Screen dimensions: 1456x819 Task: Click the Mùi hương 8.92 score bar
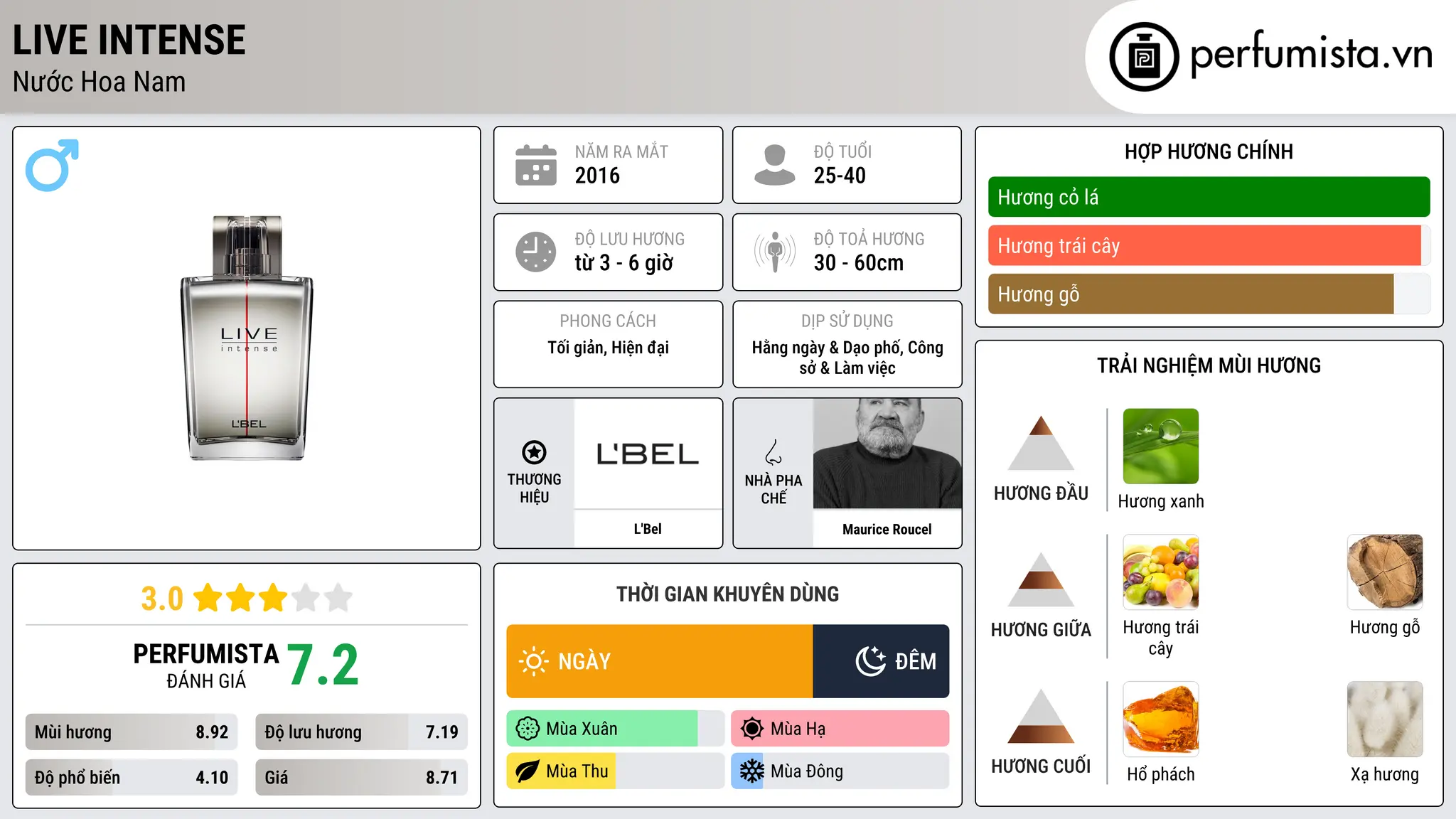pos(132,732)
